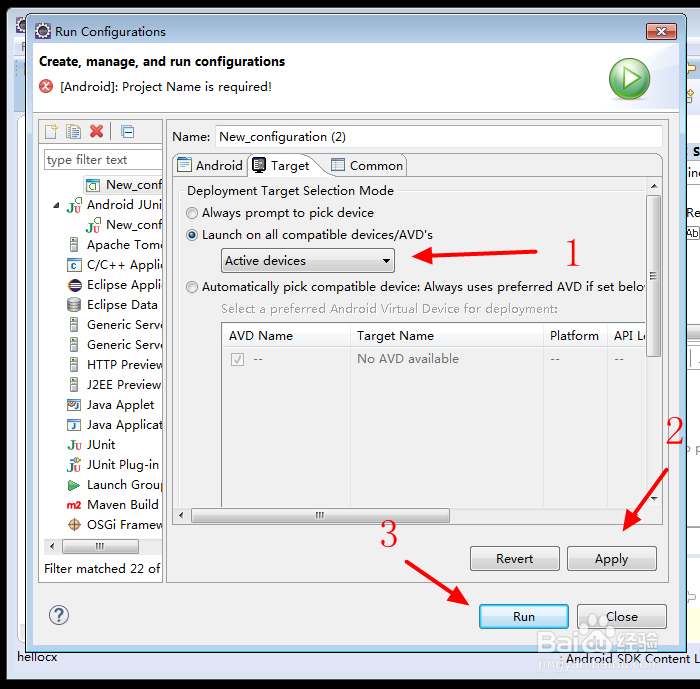Click the Target Name column header
The height and width of the screenshot is (689, 700).
[x=447, y=335]
